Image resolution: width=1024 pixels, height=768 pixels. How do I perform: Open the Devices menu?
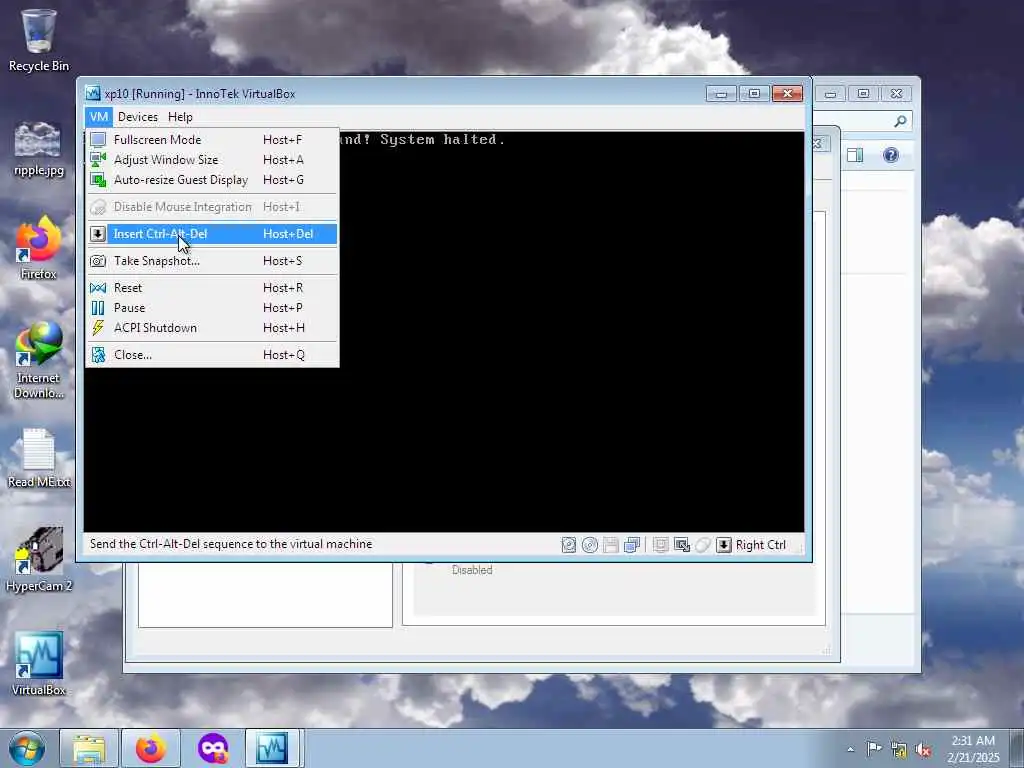138,117
